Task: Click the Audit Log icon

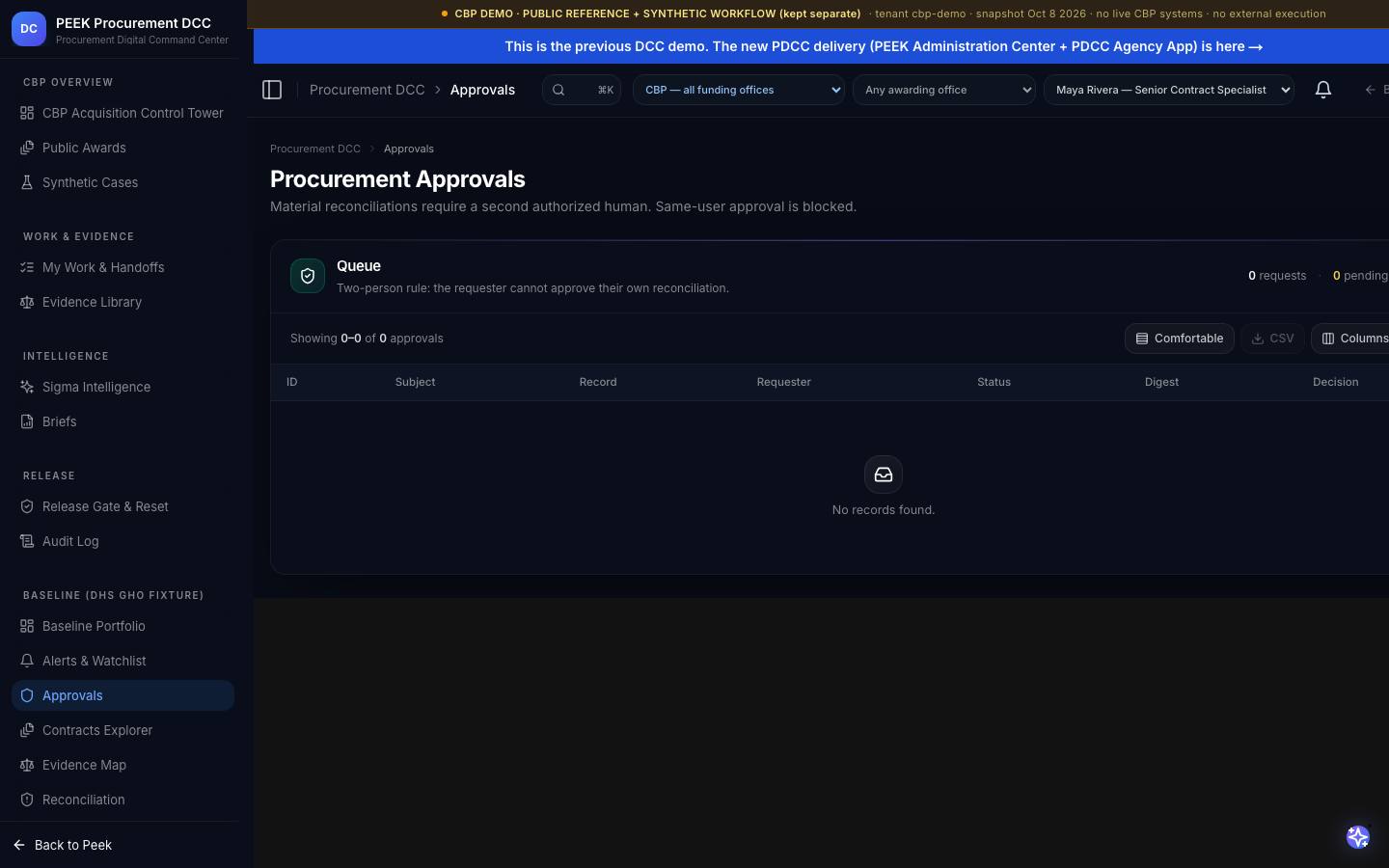Action: pos(27,541)
